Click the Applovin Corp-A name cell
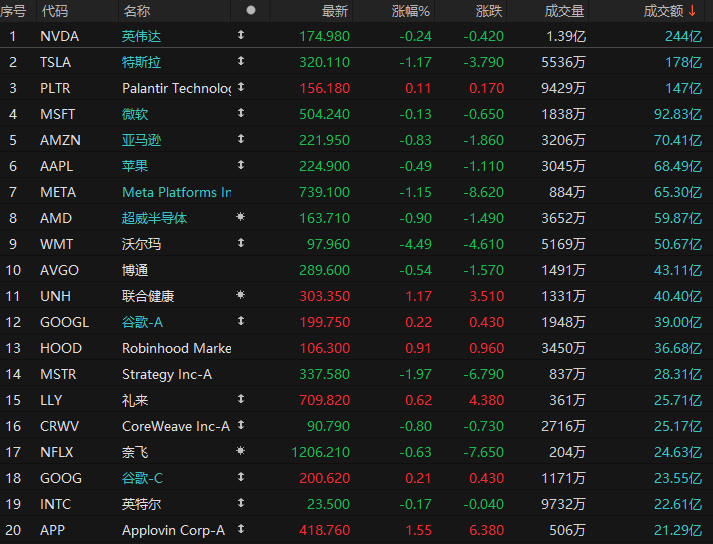This screenshot has width=713, height=544. tap(173, 530)
